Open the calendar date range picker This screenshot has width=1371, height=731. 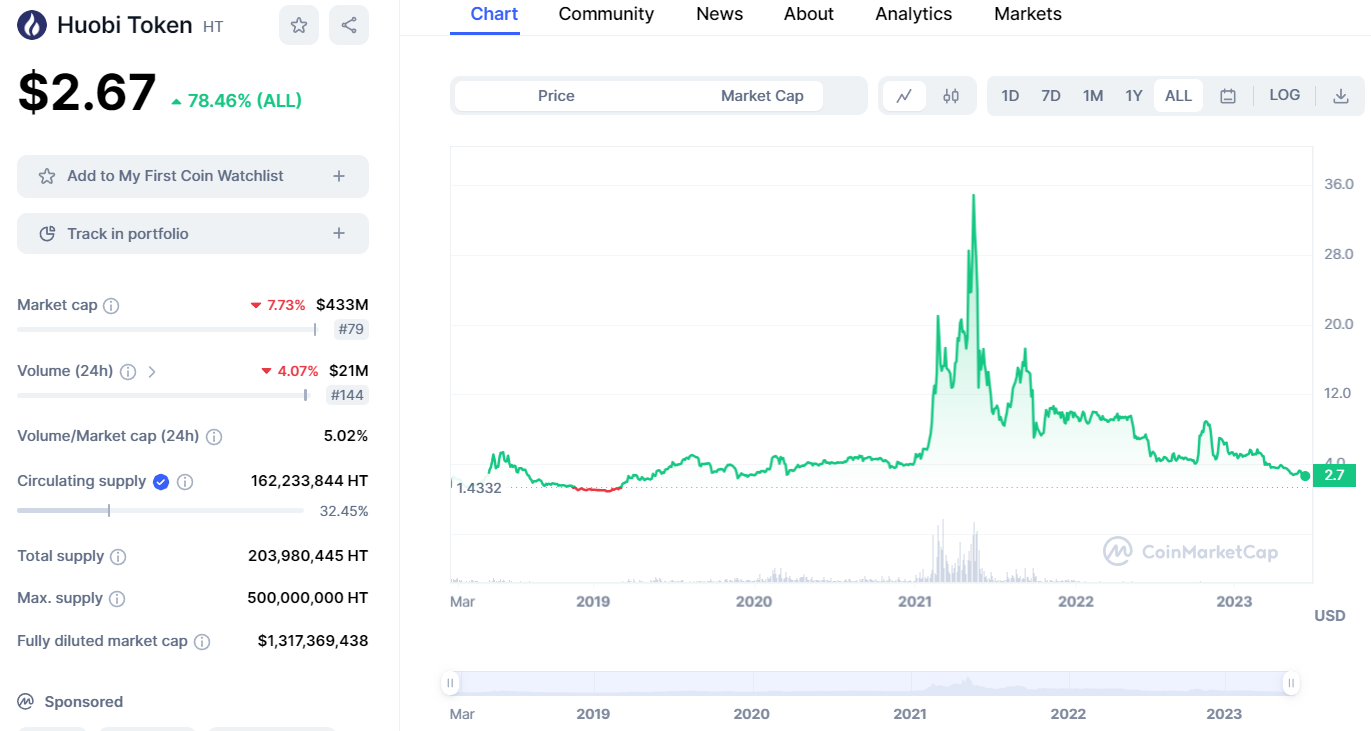pos(1228,96)
